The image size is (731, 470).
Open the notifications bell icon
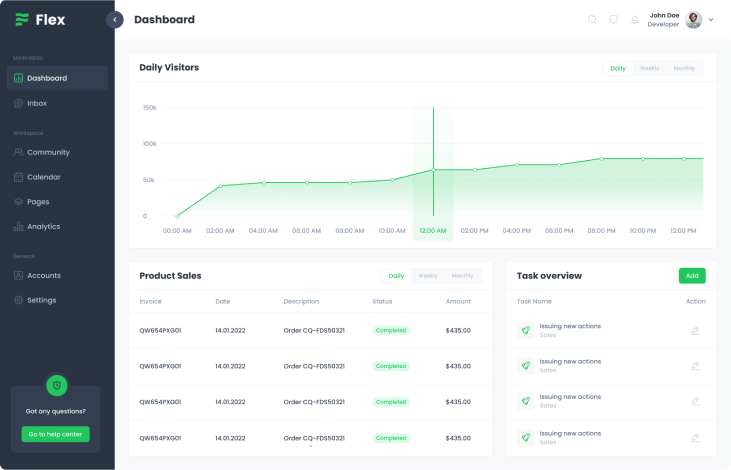pos(634,19)
